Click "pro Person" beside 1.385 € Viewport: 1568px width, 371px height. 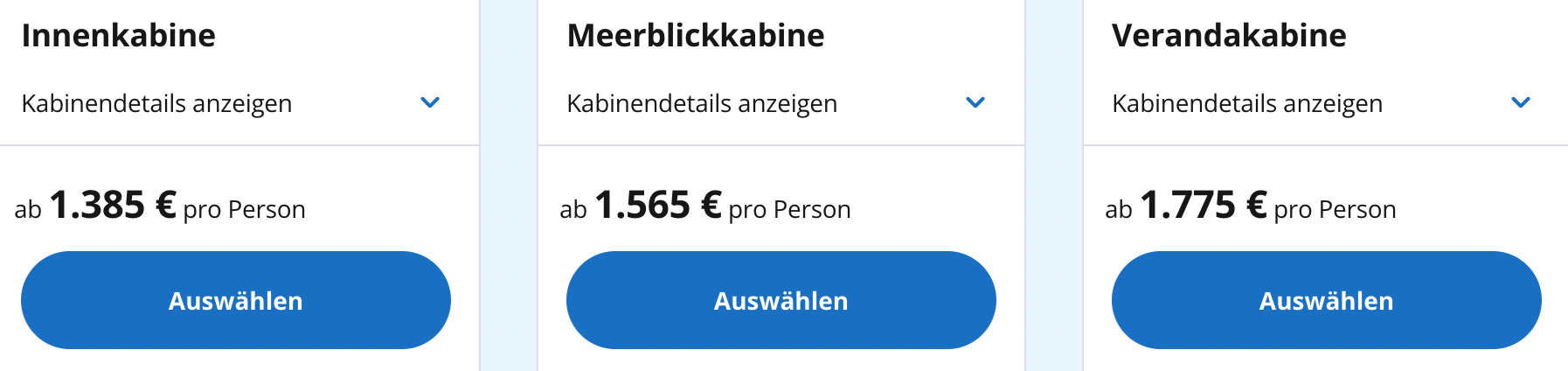pos(245,210)
